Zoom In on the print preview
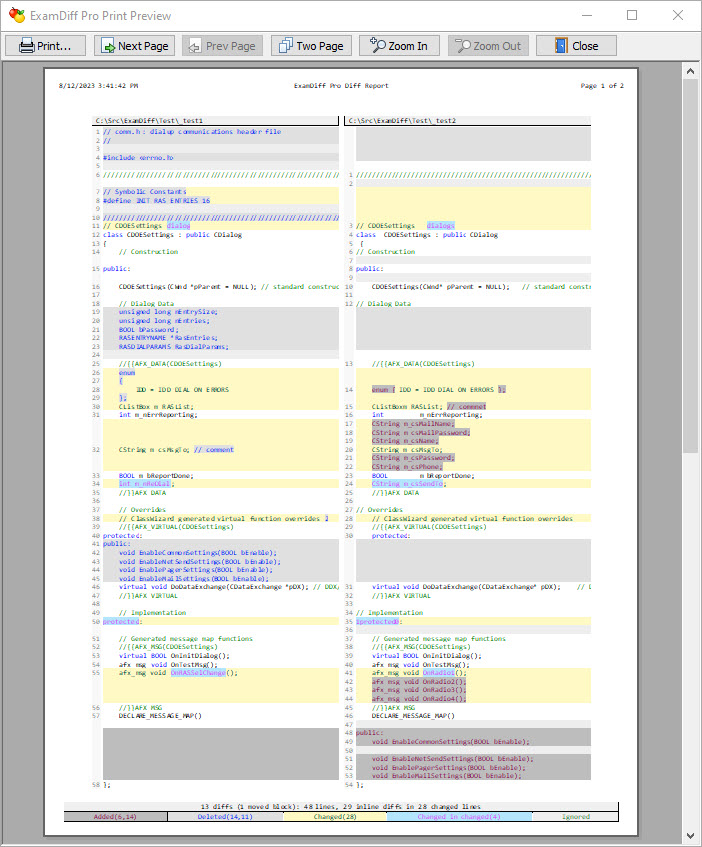 pos(398,46)
